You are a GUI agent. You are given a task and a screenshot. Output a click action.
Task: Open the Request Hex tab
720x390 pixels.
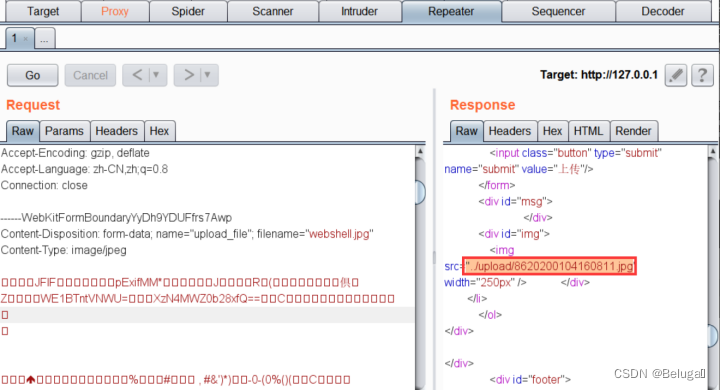(x=159, y=131)
